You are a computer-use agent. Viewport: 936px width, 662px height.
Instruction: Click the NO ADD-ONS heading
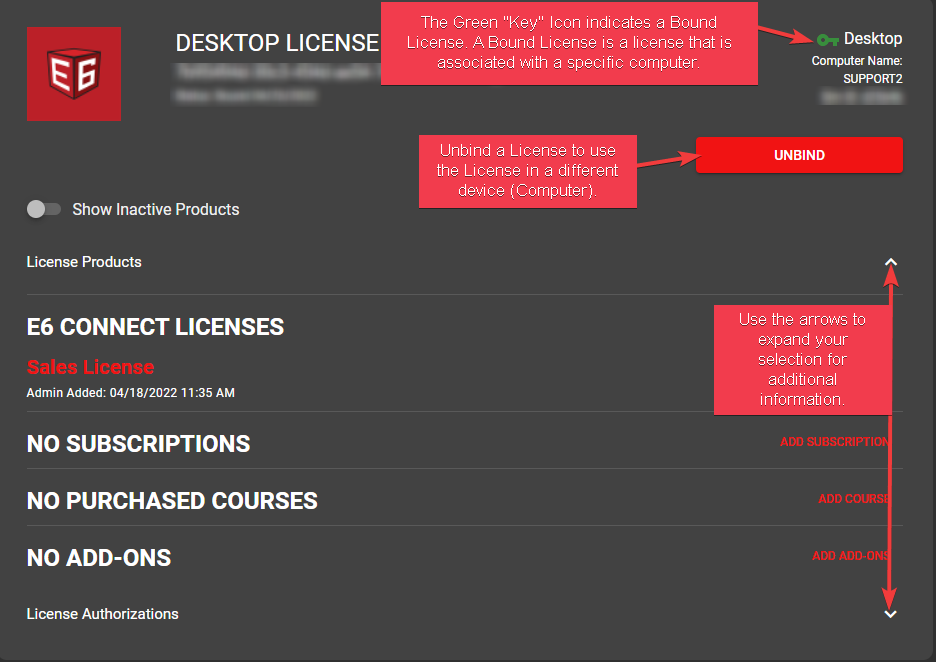[x=99, y=558]
